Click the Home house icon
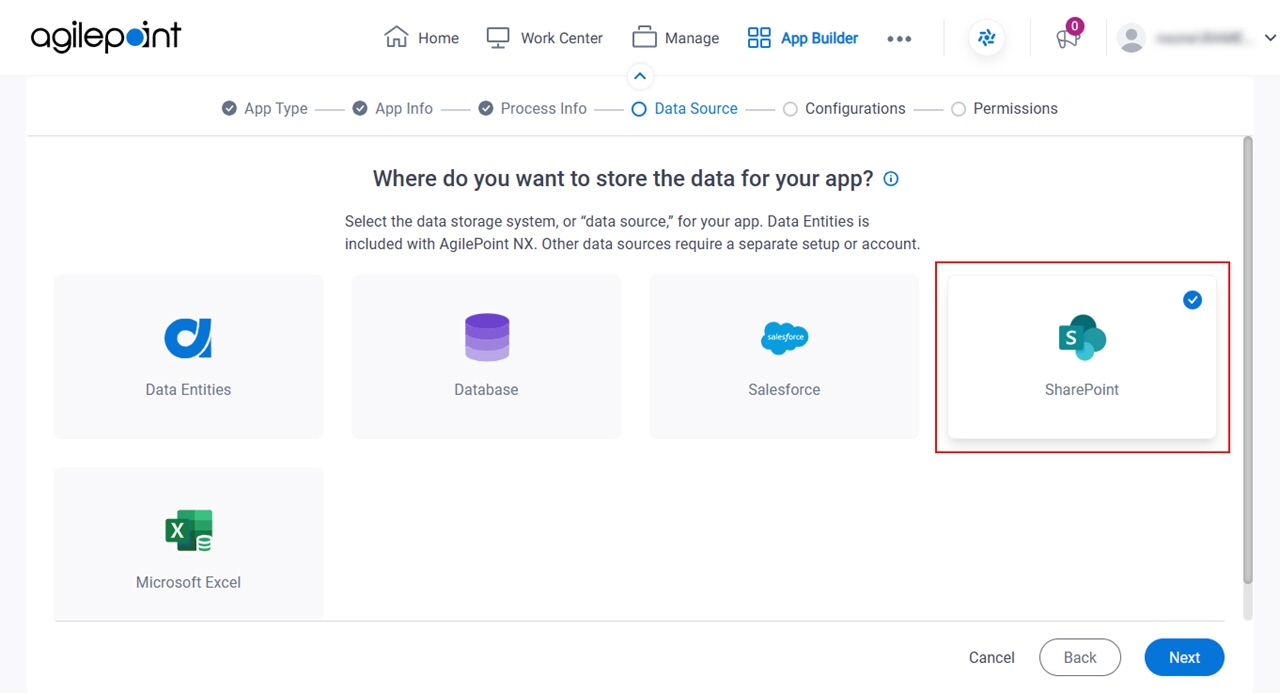 point(396,38)
